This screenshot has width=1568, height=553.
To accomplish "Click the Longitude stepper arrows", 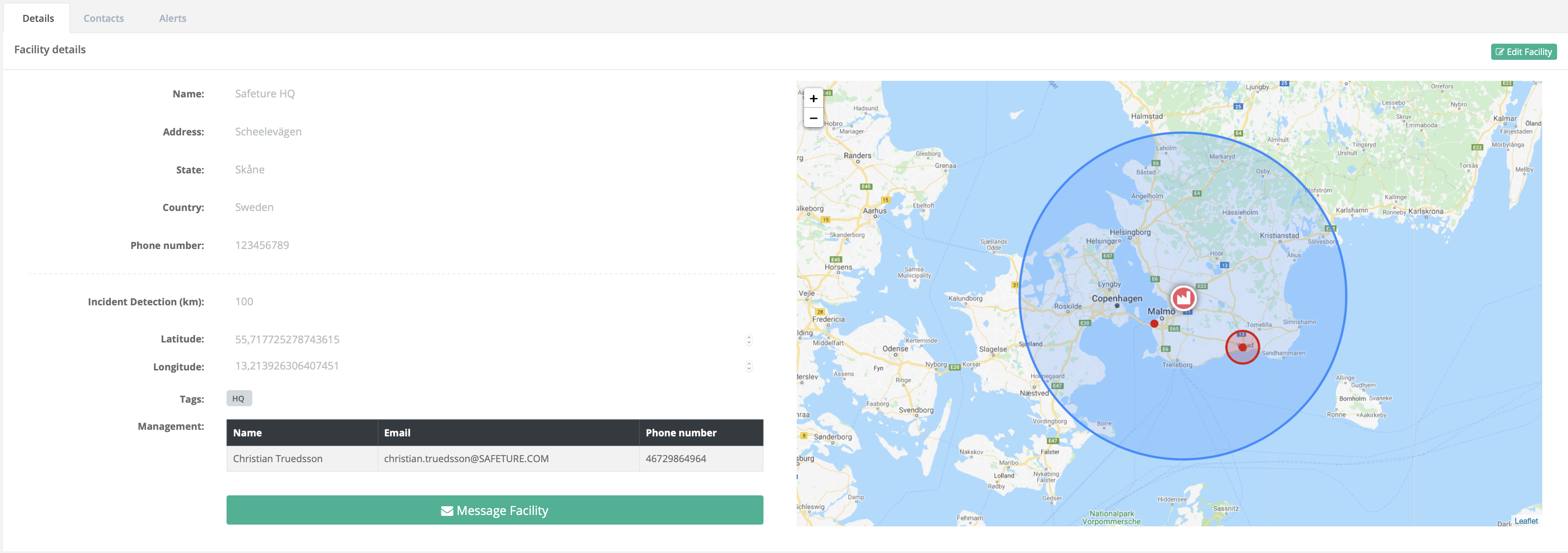I will coord(749,366).
